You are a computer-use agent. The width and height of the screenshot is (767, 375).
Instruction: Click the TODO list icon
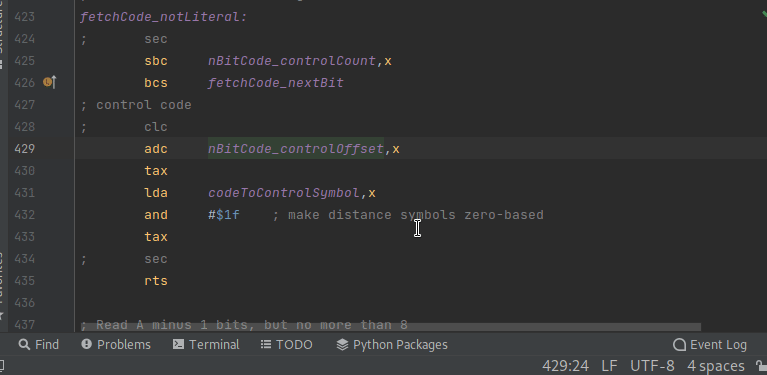pyautogui.click(x=266, y=344)
